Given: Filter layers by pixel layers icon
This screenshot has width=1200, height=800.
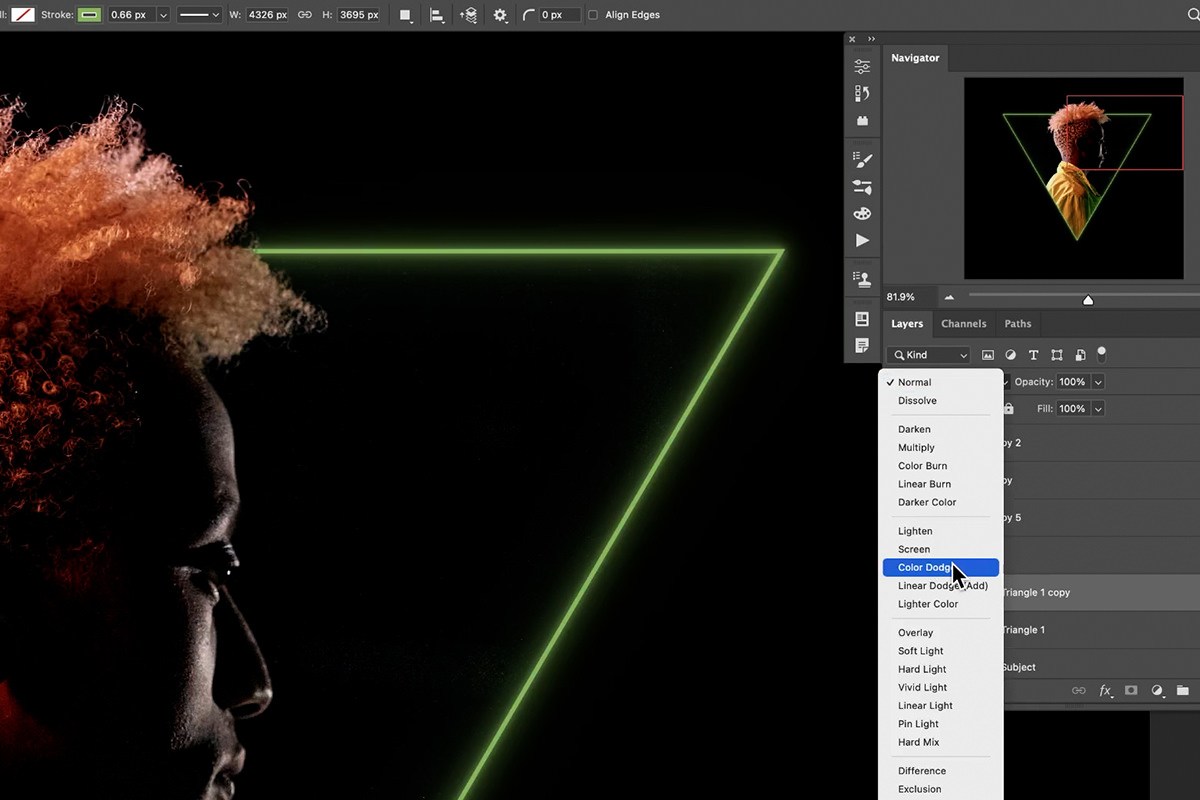Looking at the screenshot, I should [988, 355].
